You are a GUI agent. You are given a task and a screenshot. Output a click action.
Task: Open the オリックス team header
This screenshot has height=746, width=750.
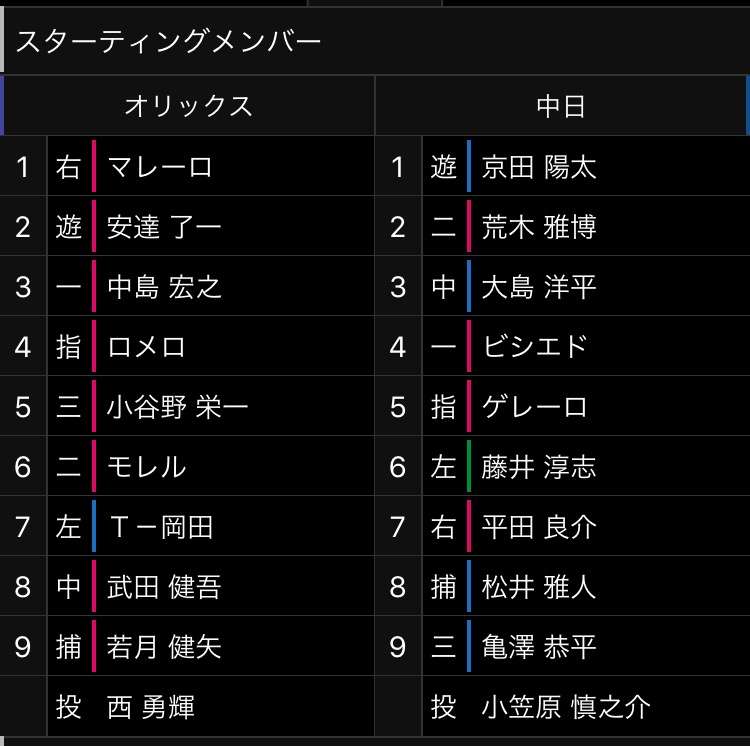[x=188, y=106]
